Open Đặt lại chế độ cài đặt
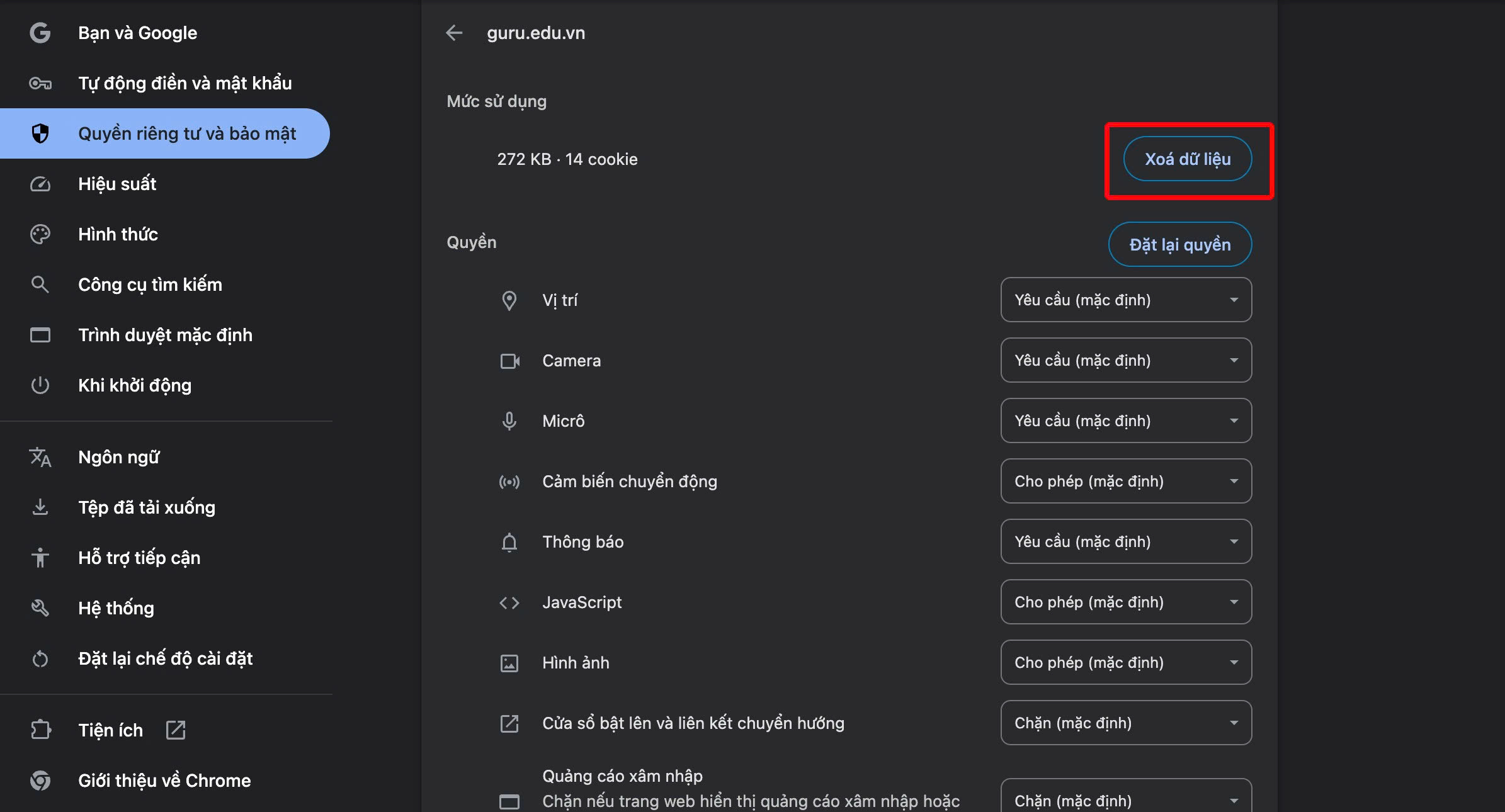This screenshot has height=812, width=1505. [165, 658]
